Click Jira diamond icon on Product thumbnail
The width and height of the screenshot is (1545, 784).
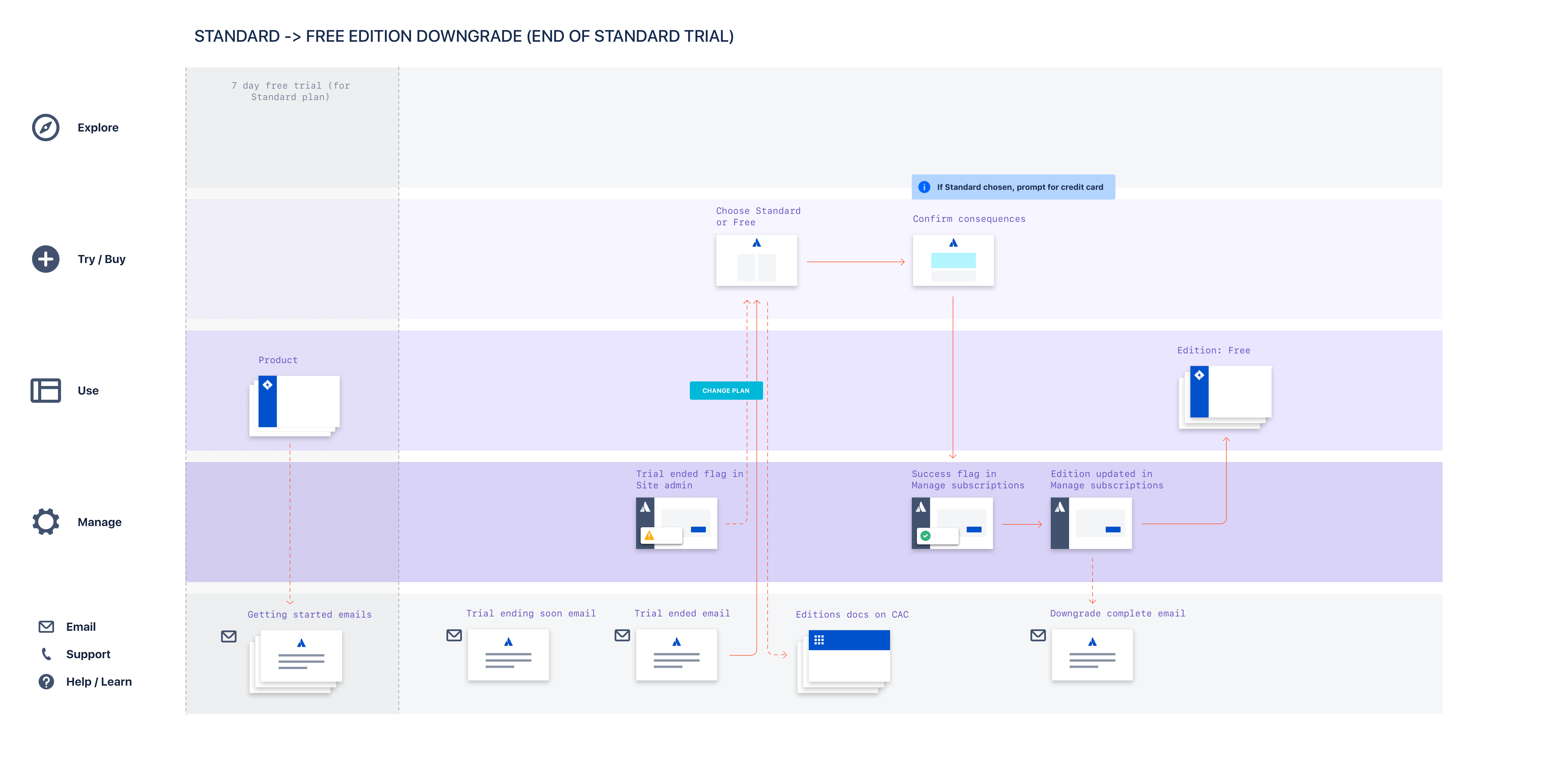267,385
